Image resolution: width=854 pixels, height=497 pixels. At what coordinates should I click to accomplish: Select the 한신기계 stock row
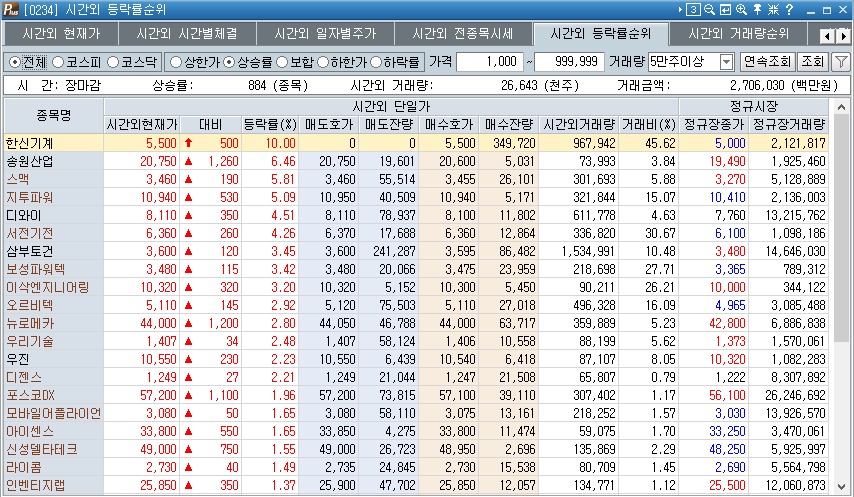[x=416, y=143]
